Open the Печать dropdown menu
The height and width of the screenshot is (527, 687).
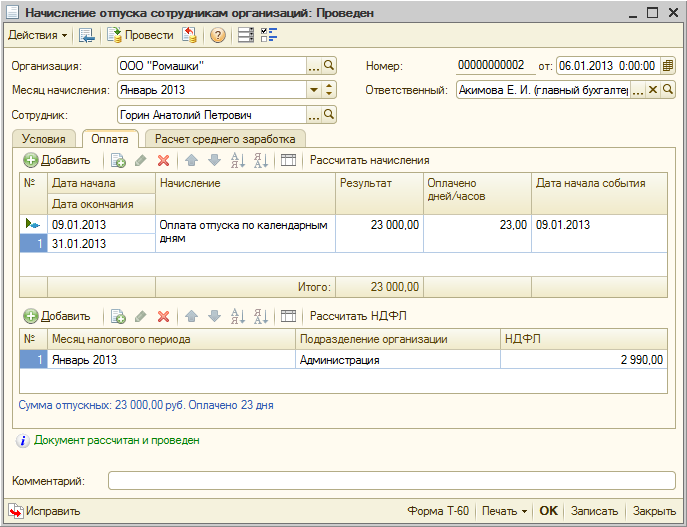[x=504, y=511]
